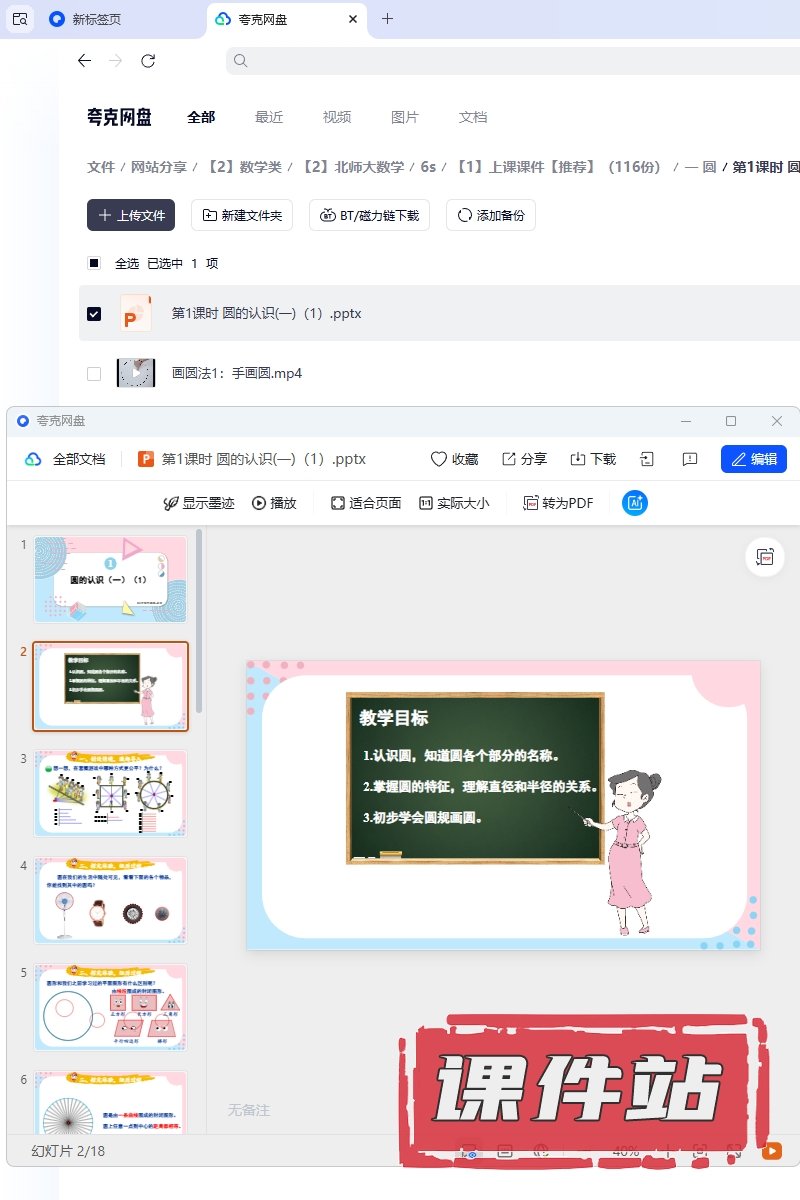Click the floating copy icon above slide
The image size is (800, 1200).
(765, 557)
